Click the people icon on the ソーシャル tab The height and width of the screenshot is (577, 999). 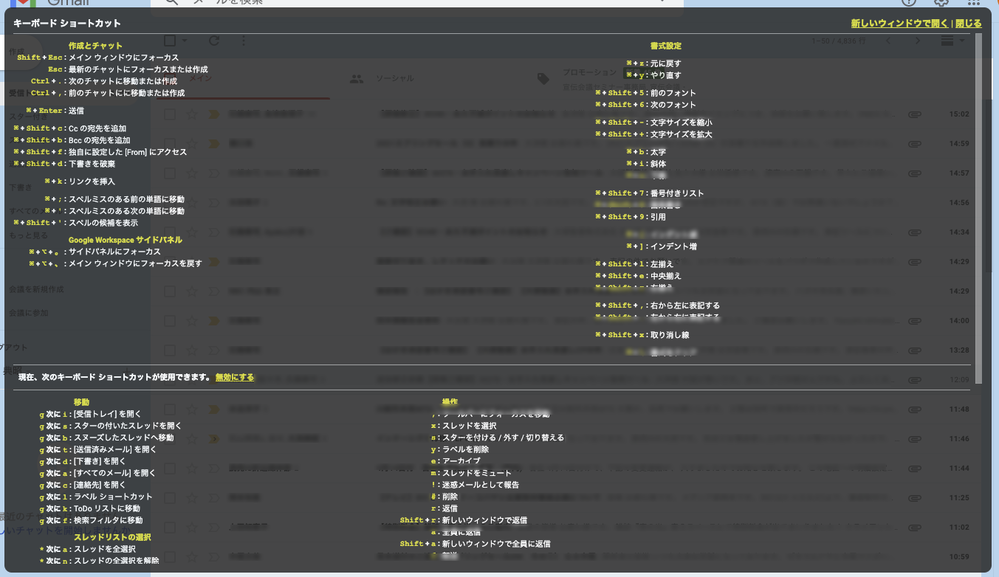[356, 79]
